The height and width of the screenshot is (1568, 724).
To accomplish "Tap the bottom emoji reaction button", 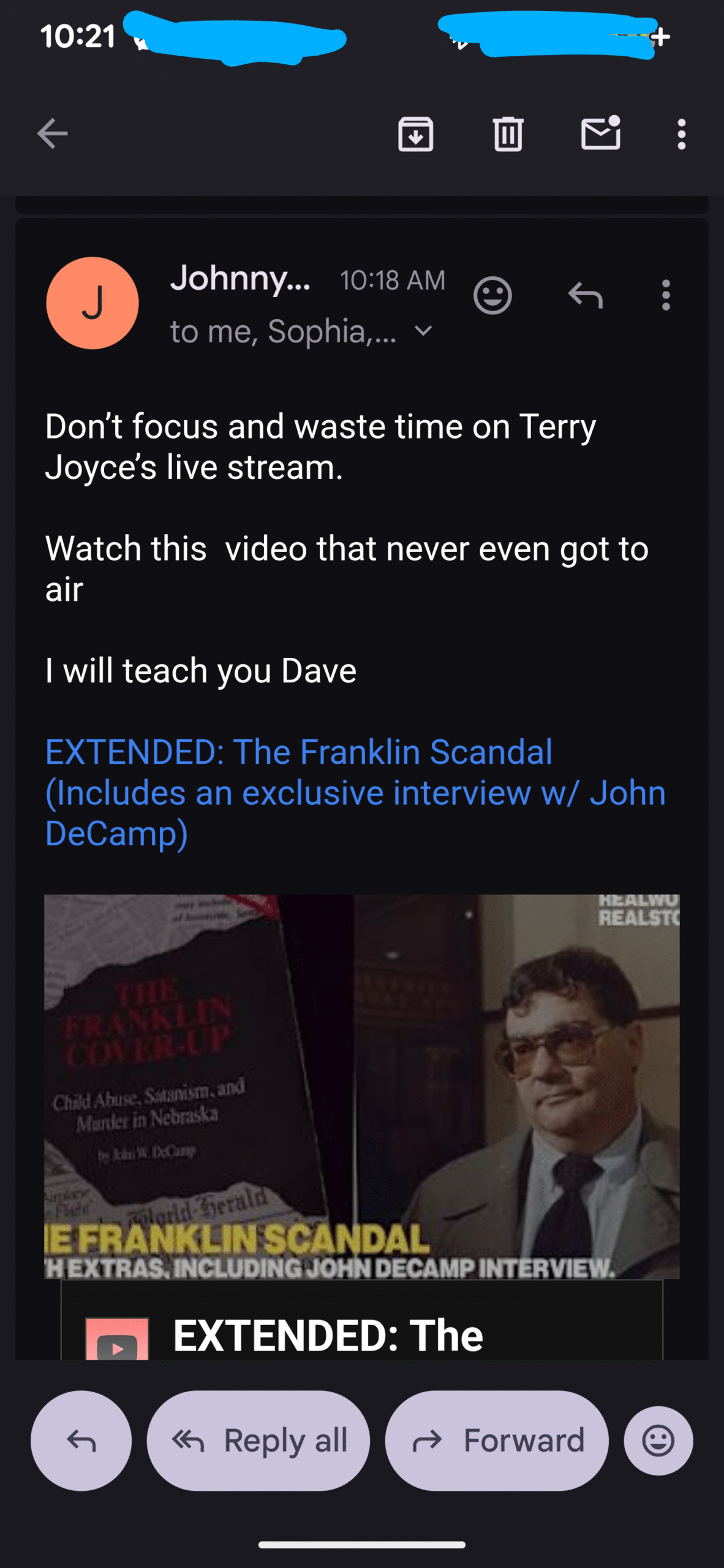I will [x=658, y=1441].
